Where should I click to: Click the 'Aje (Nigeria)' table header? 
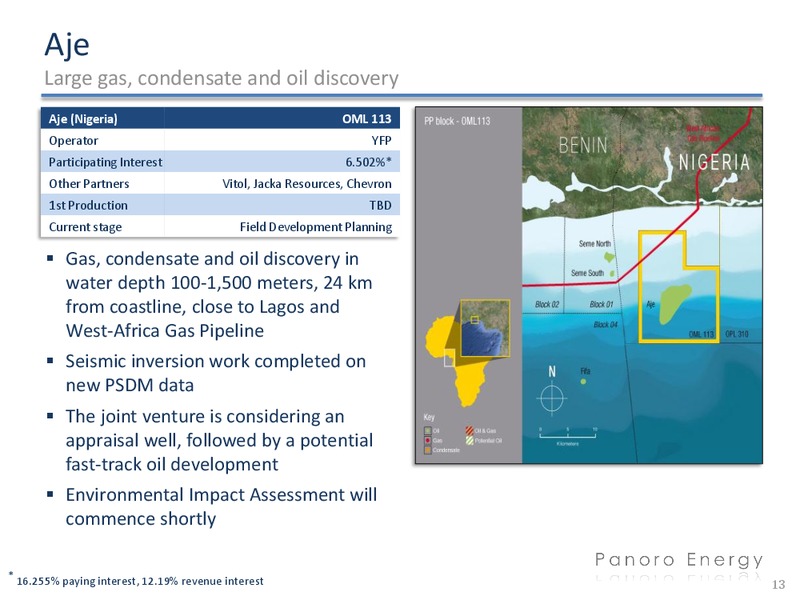83,119
